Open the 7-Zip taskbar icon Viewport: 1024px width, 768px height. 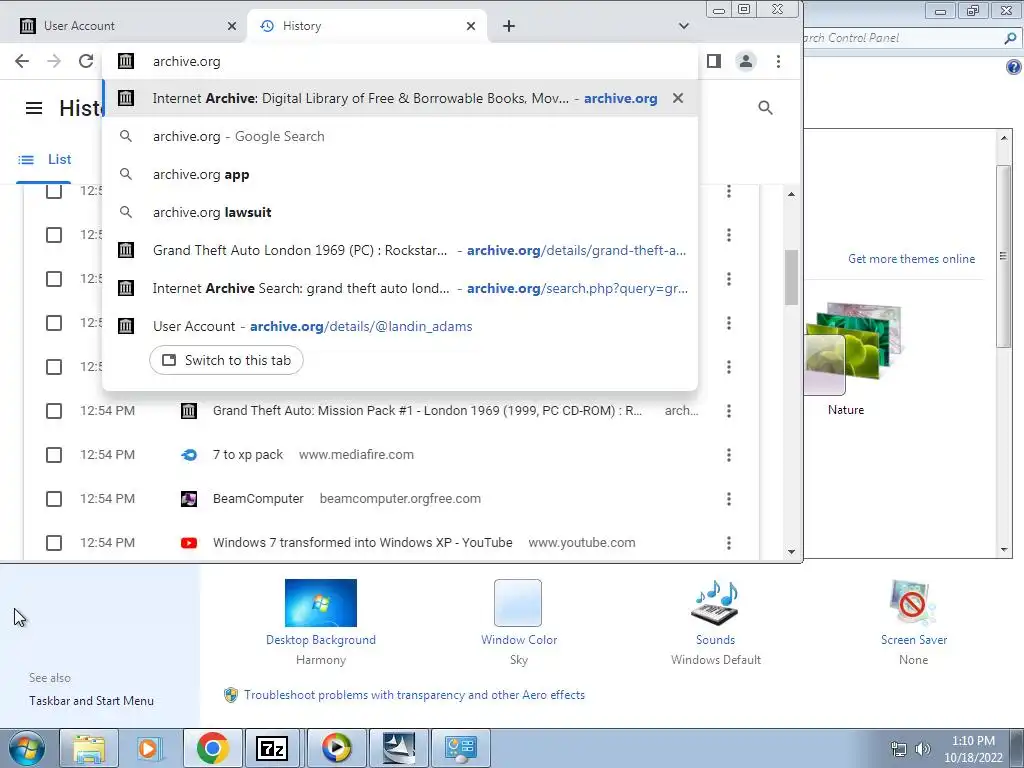click(x=273, y=748)
